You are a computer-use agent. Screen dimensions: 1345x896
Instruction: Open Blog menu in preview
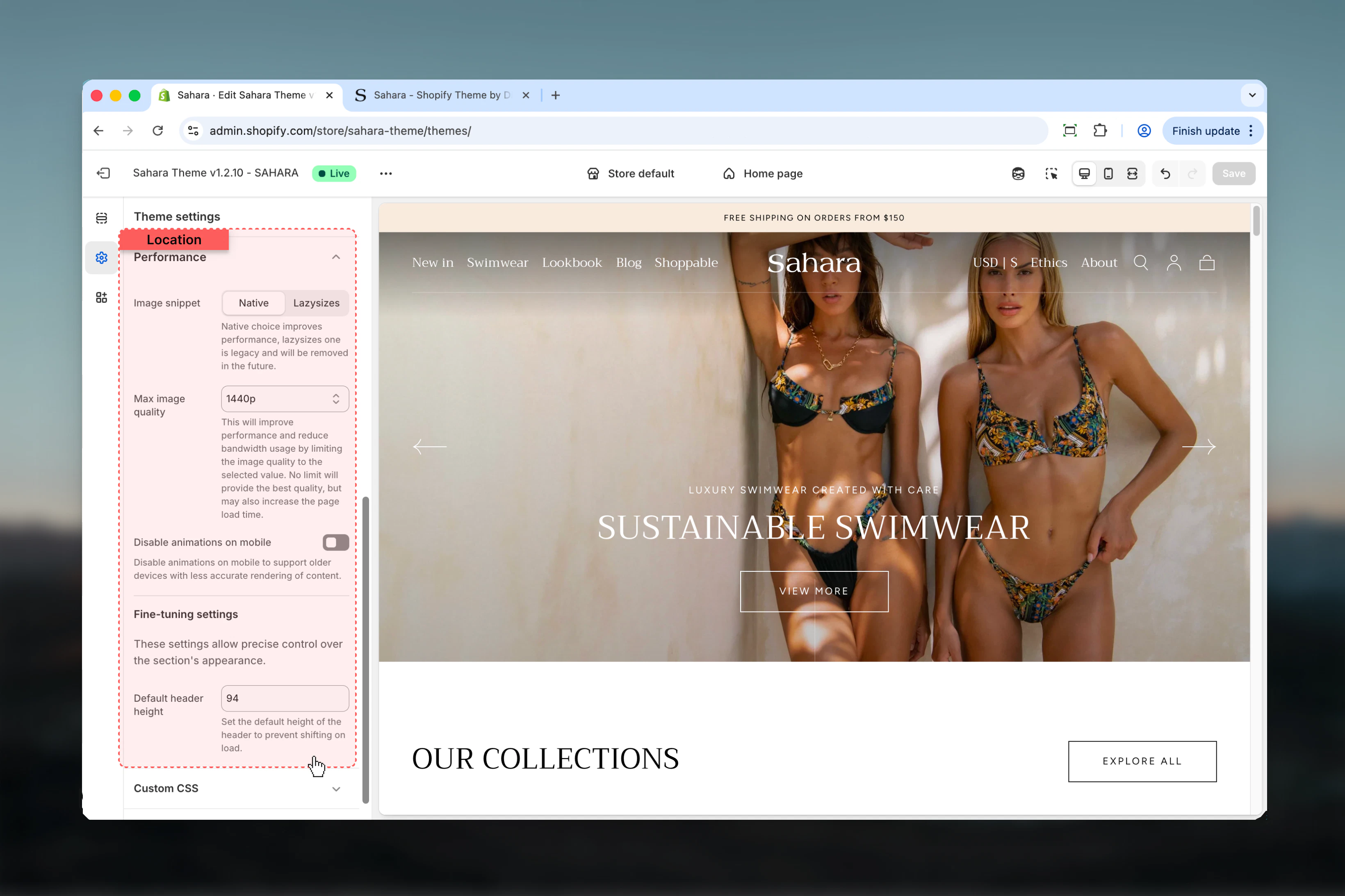pos(629,262)
